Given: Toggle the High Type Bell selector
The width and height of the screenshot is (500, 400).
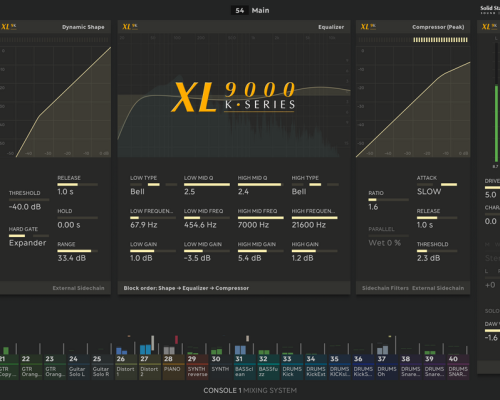Looking at the screenshot, I should click(315, 184).
